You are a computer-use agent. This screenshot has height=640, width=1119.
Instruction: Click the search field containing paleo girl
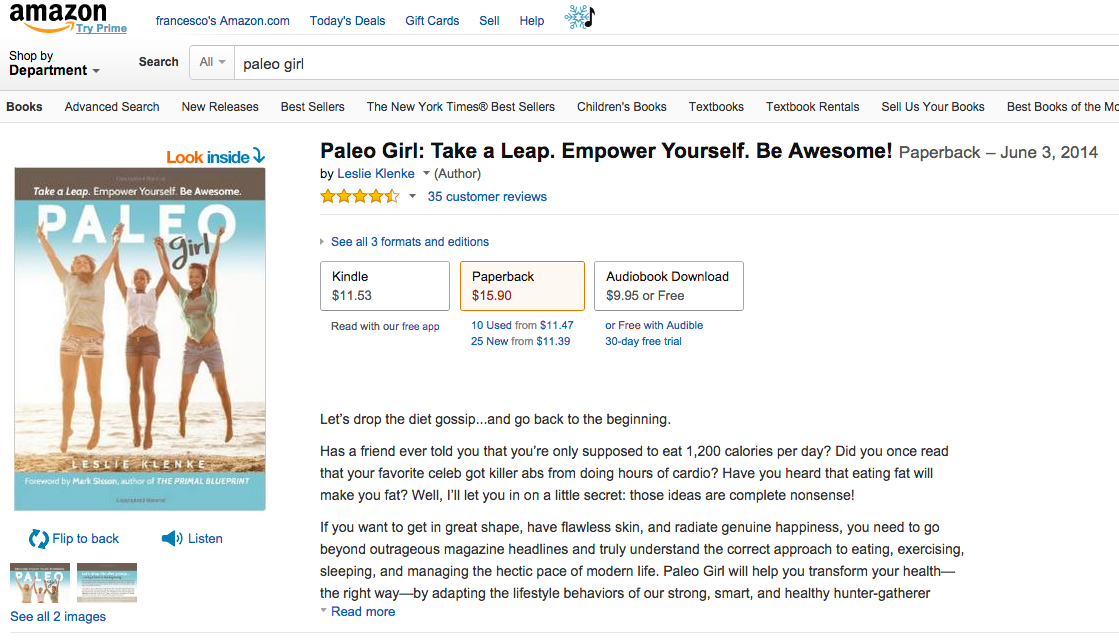(x=677, y=64)
